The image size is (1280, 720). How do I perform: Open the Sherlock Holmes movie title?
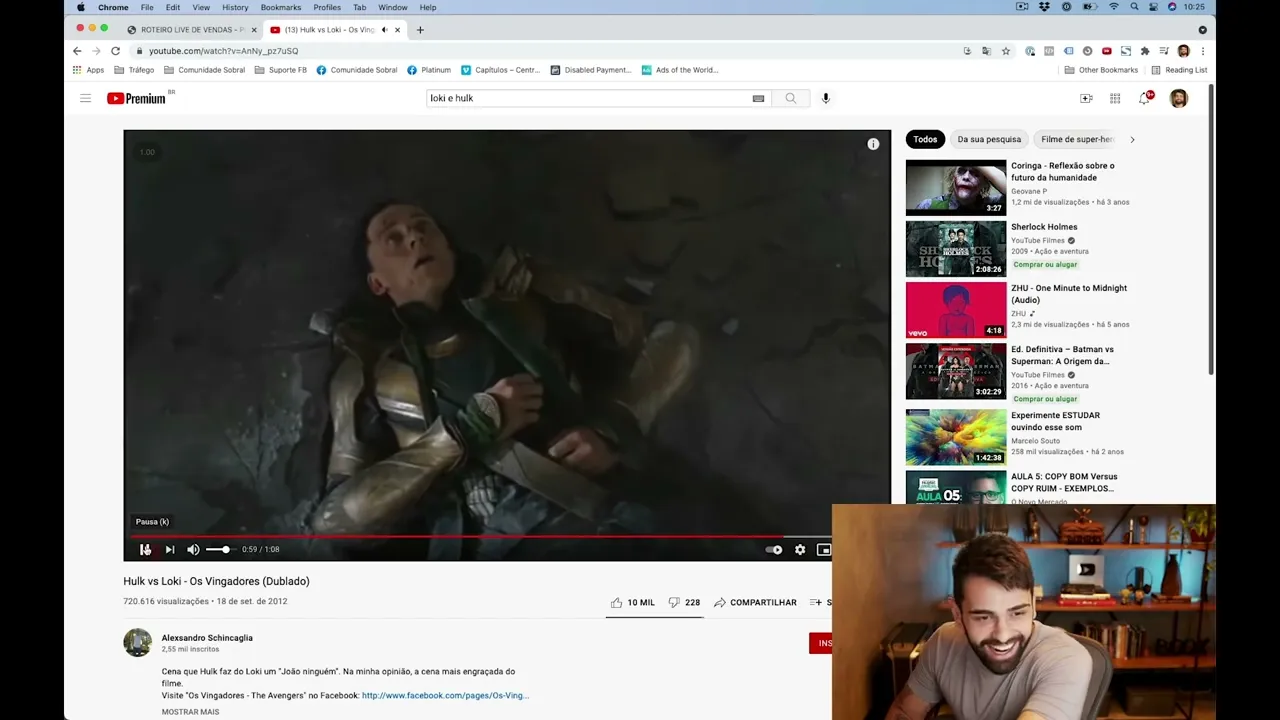click(x=1044, y=227)
